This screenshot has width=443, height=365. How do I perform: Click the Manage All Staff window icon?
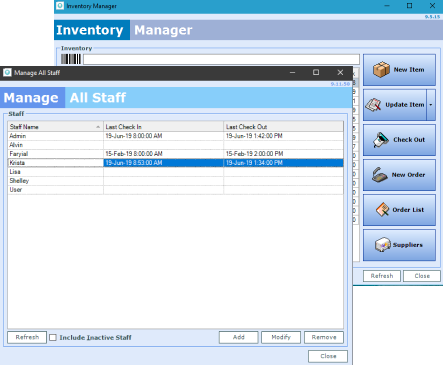7,72
